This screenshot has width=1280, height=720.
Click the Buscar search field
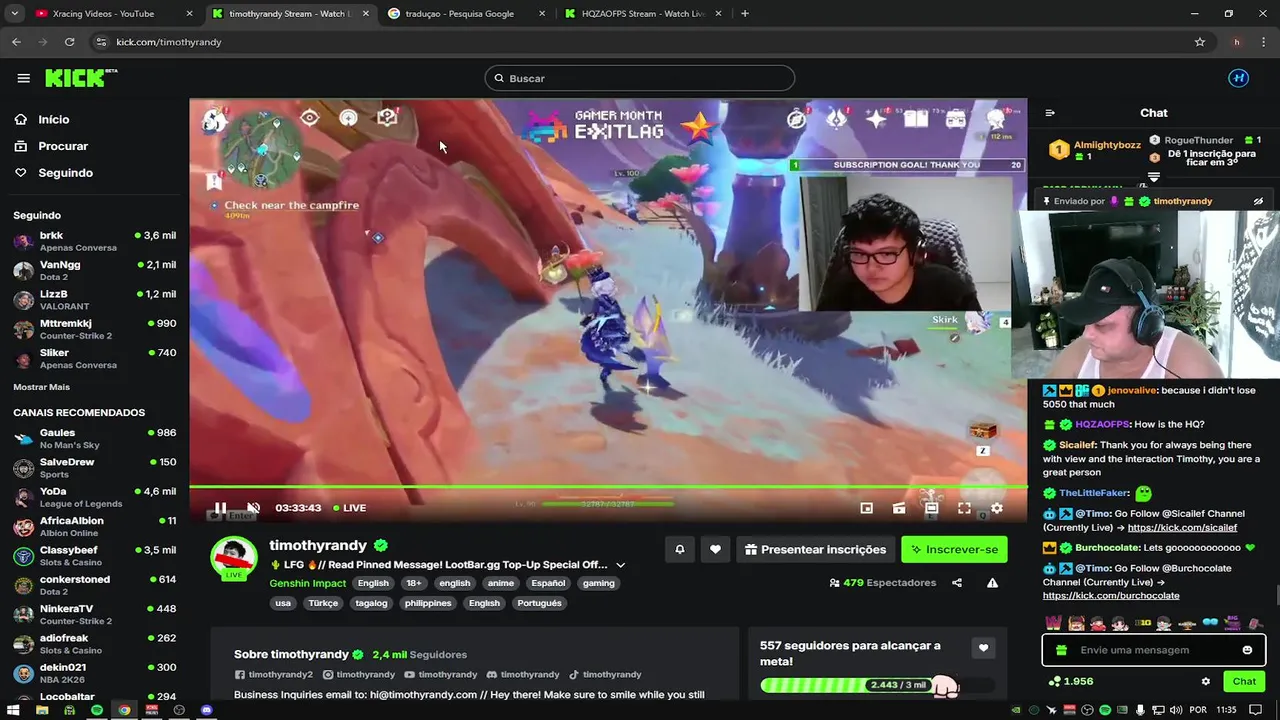point(640,78)
